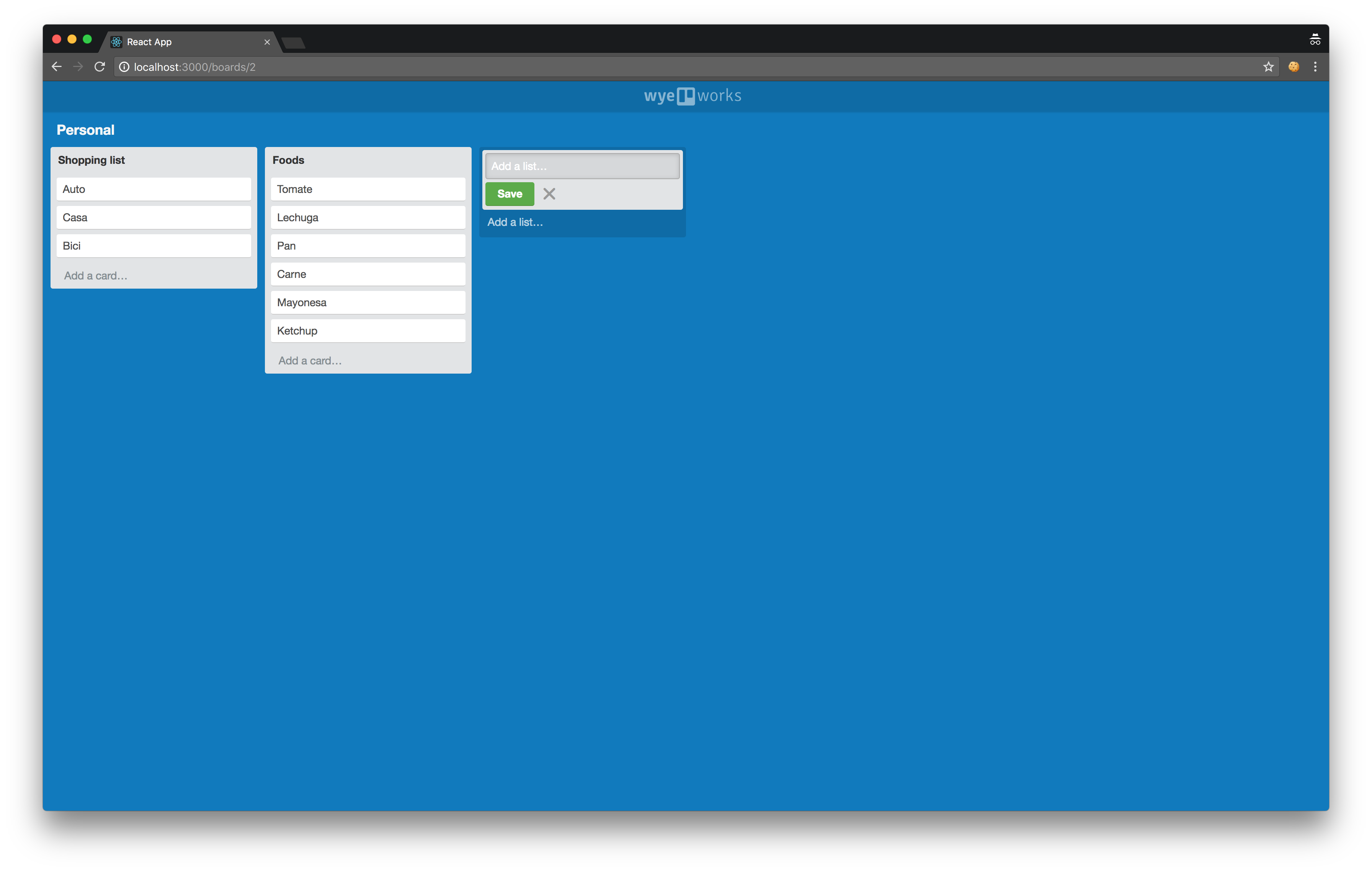1372x872 pixels.
Task: Cancel adding a list with the X icon
Action: 549,194
